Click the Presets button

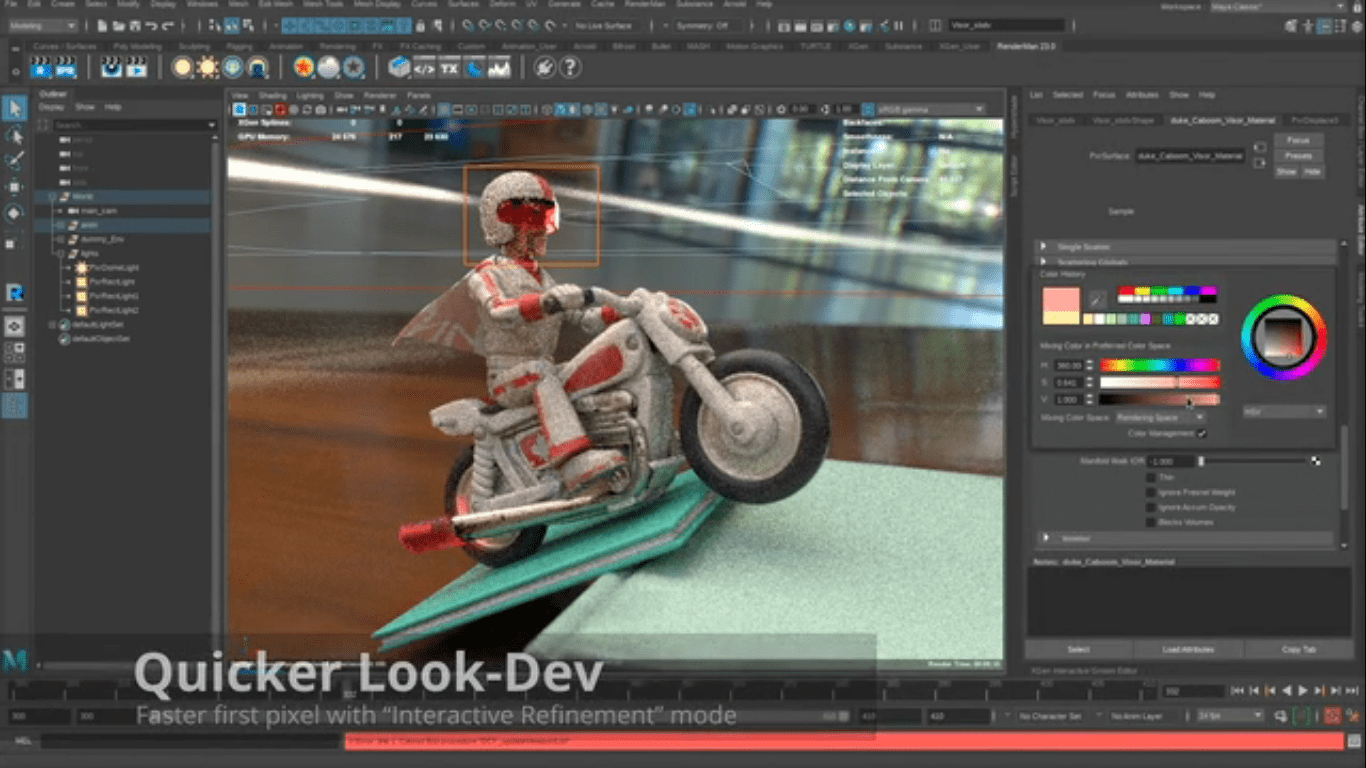pyautogui.click(x=1298, y=156)
